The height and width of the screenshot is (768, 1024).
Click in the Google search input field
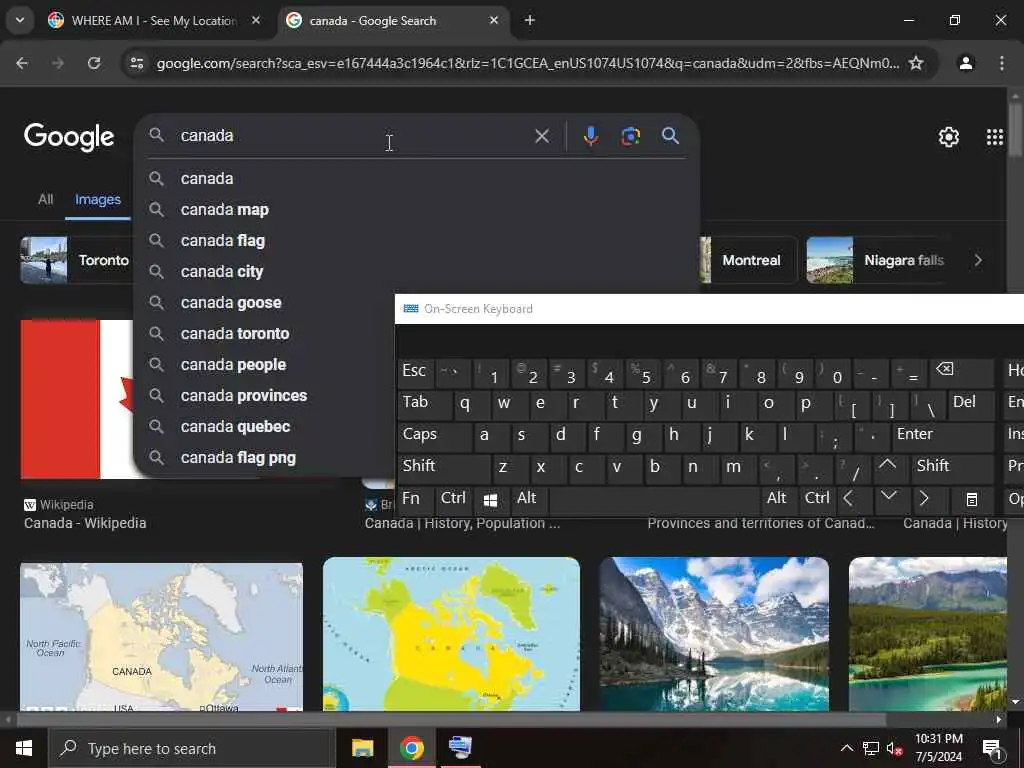click(x=353, y=136)
